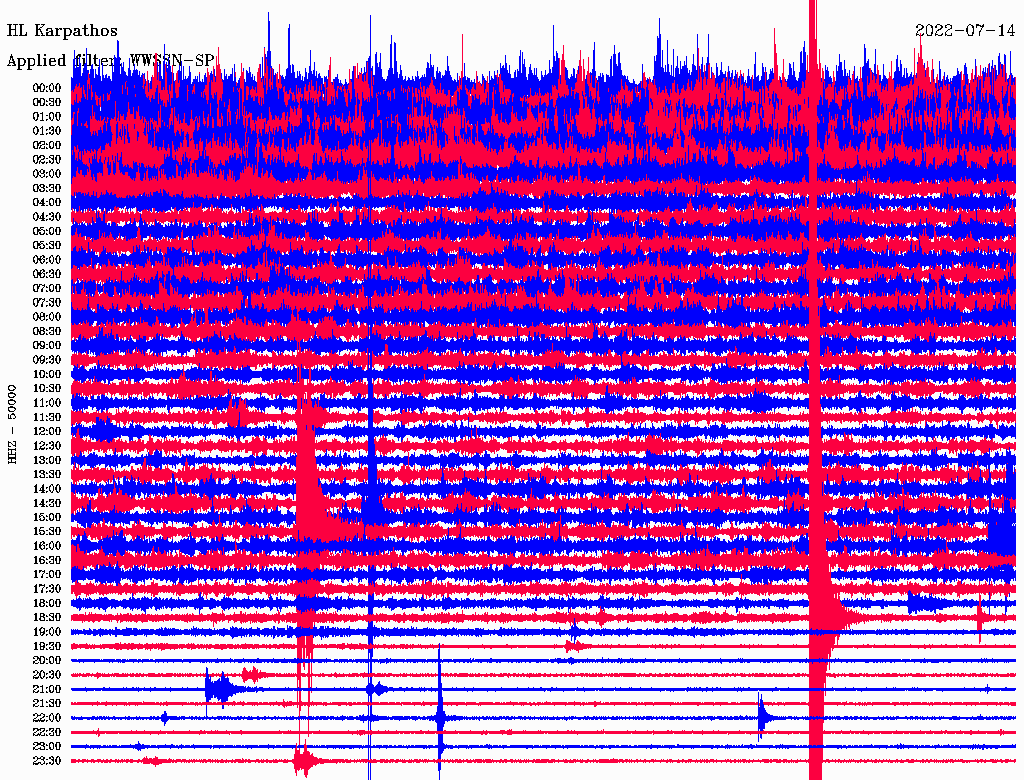The width and height of the screenshot is (1024, 780).
Task: Select the 15:00 time row label
Action: tap(47, 517)
